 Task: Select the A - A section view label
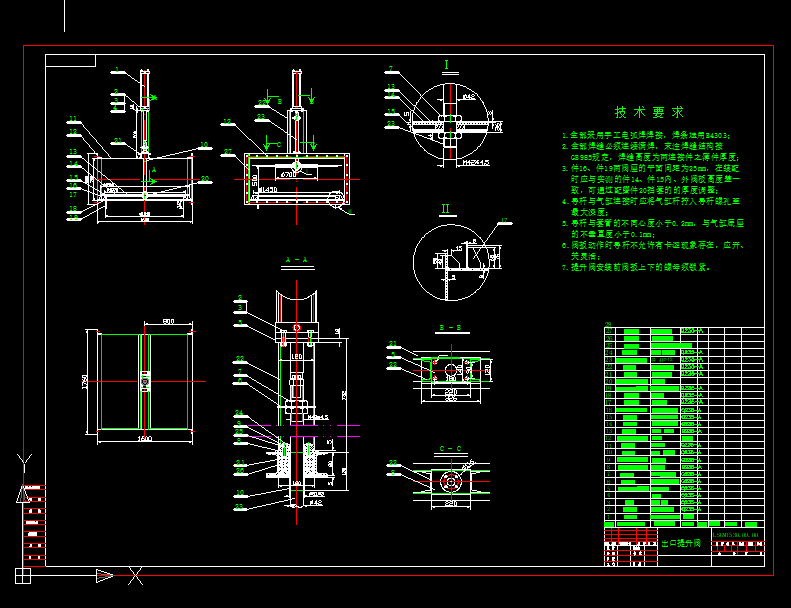(x=297, y=260)
